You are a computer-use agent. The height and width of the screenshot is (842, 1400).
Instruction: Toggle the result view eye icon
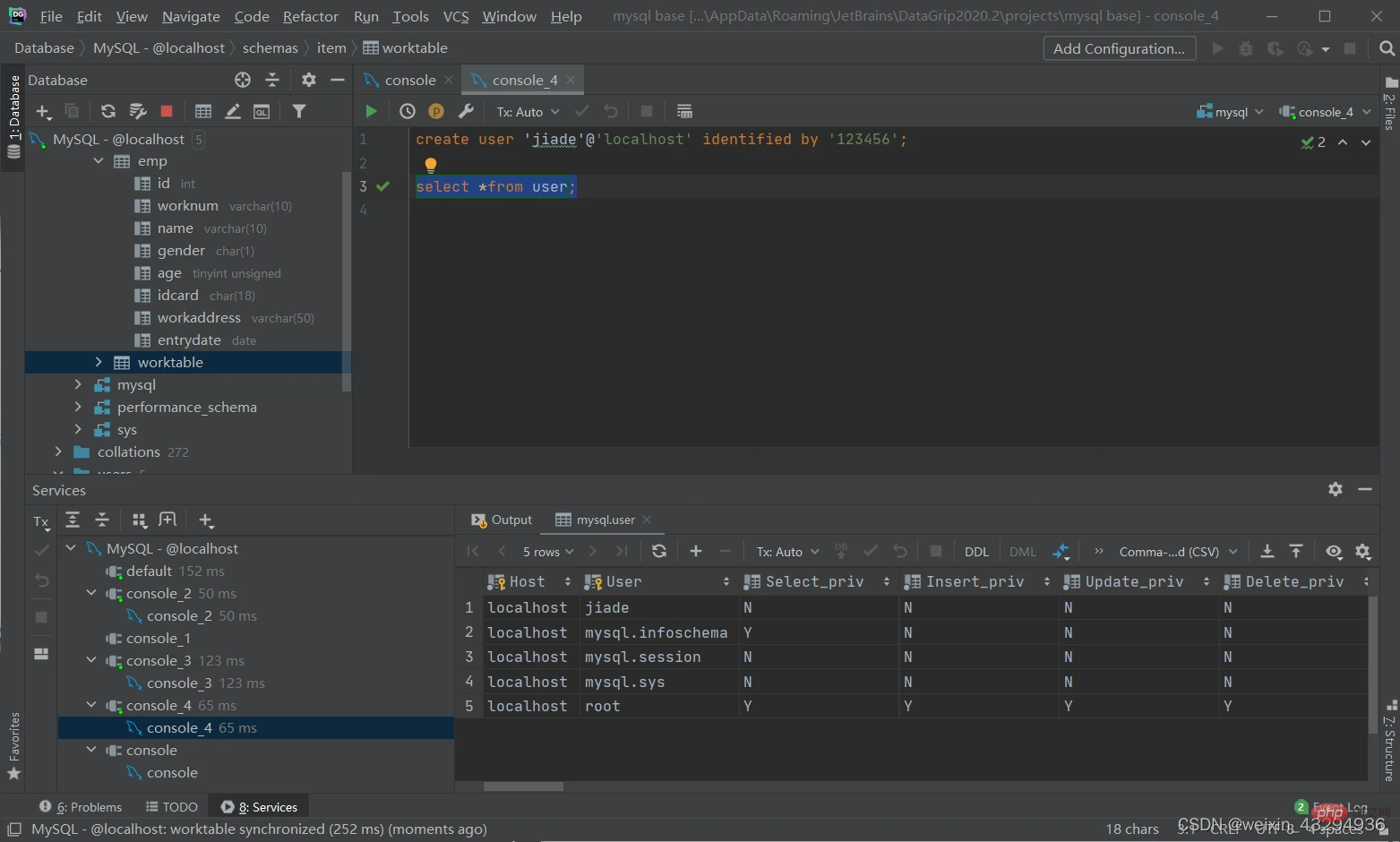pos(1334,552)
